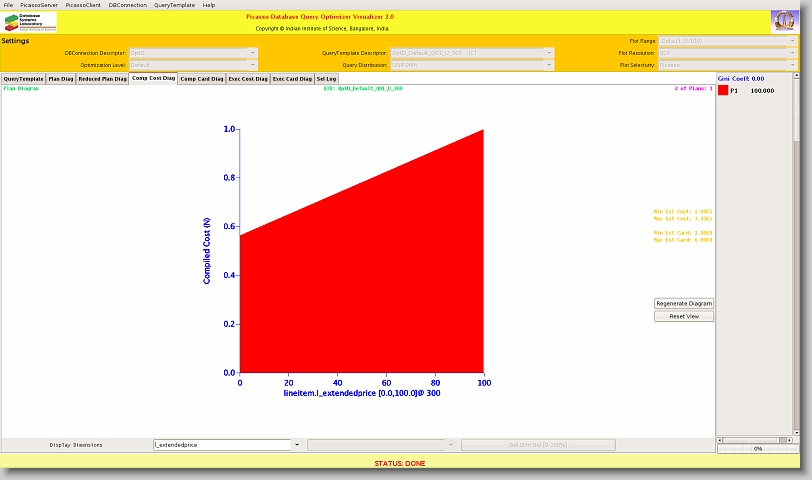This screenshot has width=812, height=480.
Task: Open the QueryTemplate menu in menu bar
Action: pyautogui.click(x=174, y=5)
